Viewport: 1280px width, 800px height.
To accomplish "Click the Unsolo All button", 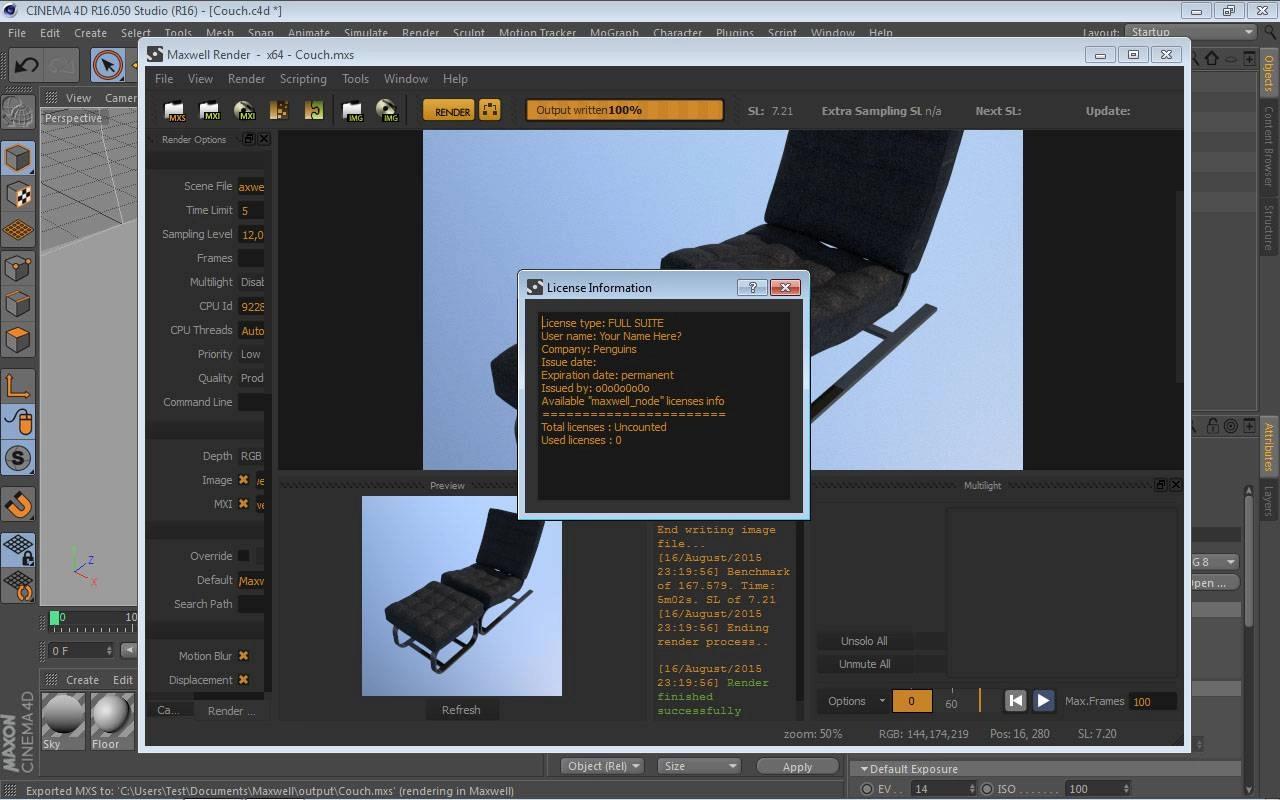I will coord(864,641).
